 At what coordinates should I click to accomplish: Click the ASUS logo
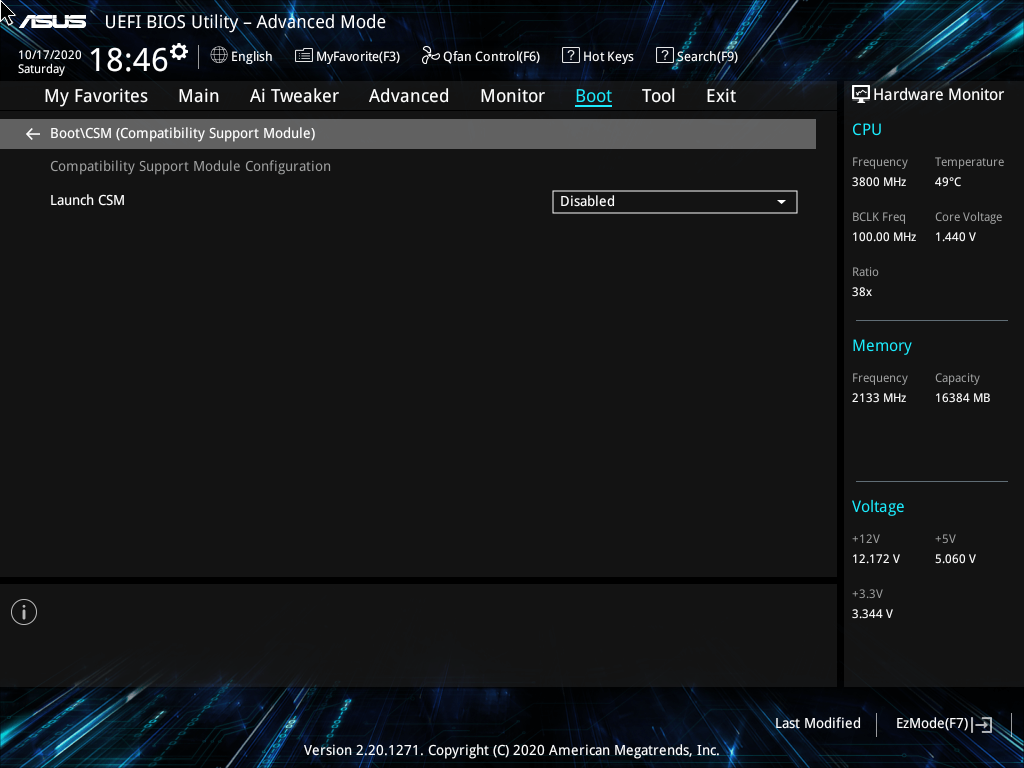click(52, 22)
